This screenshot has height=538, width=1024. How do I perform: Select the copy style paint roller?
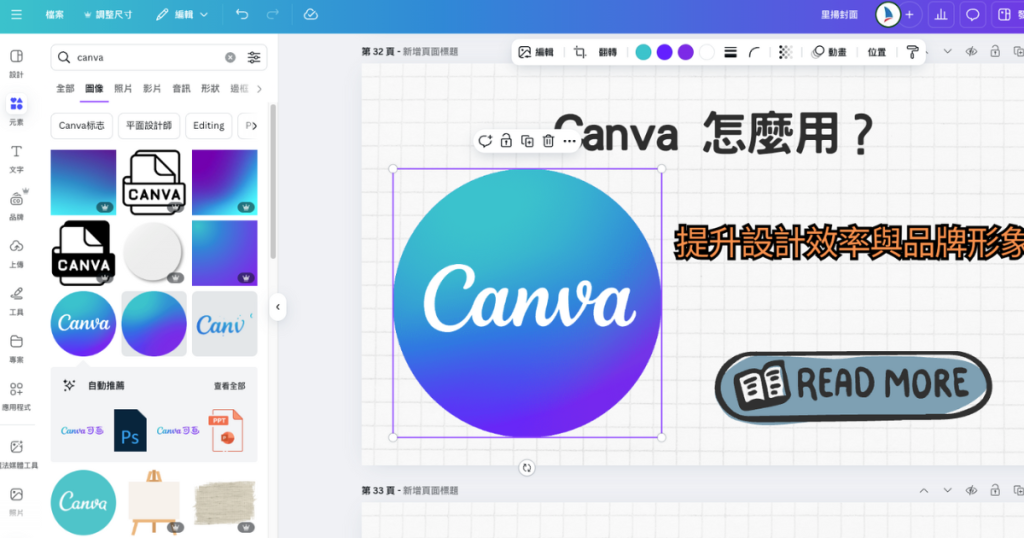tap(912, 52)
